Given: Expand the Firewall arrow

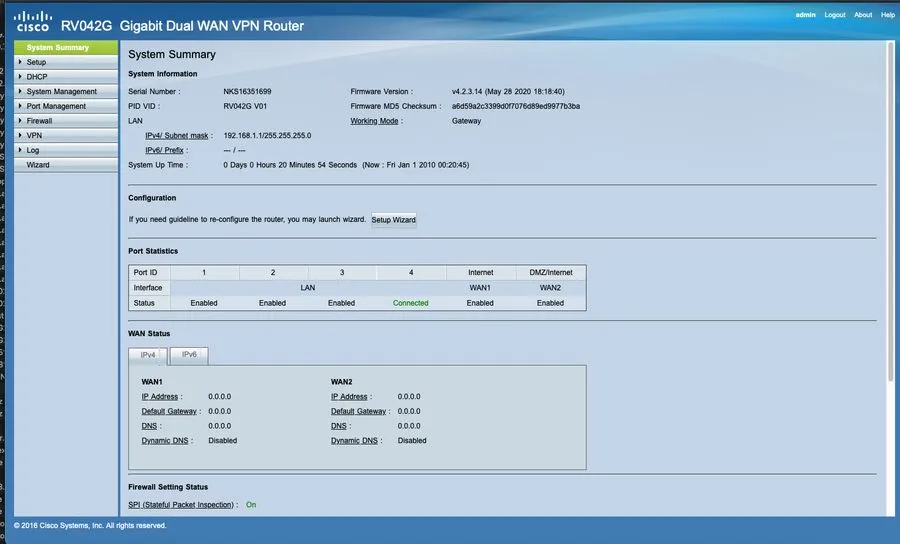Looking at the screenshot, I should point(20,121).
